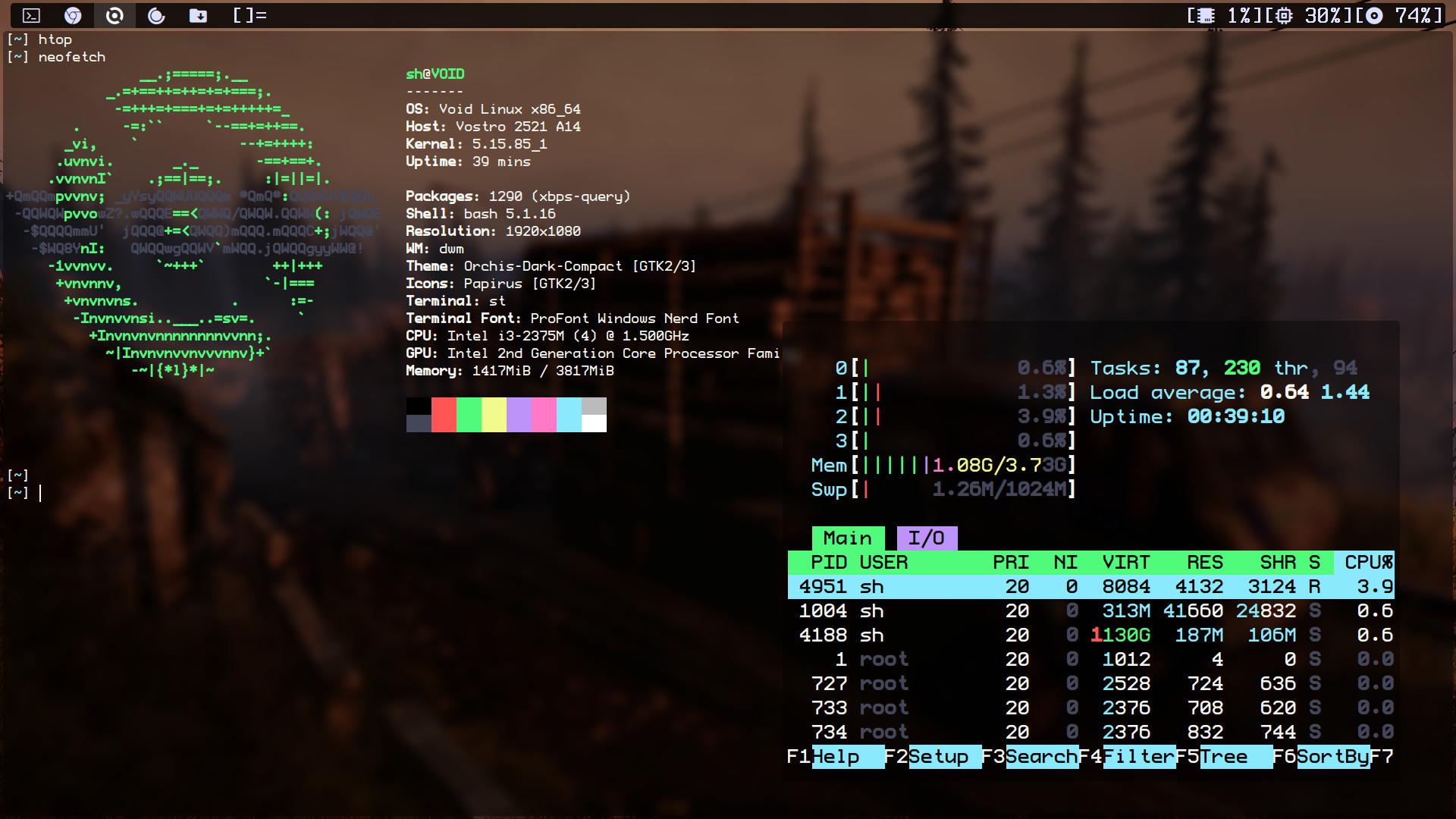Sort by the CPU% column header

click(1367, 562)
